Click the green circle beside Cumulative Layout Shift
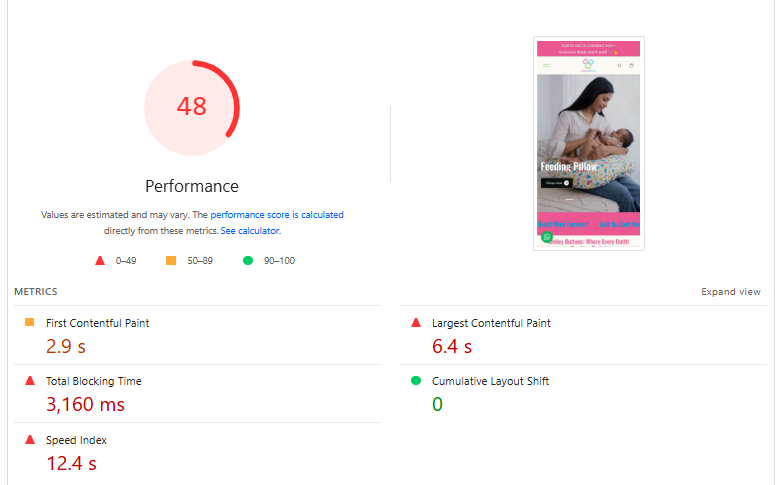The width and height of the screenshot is (777, 485). coord(416,381)
